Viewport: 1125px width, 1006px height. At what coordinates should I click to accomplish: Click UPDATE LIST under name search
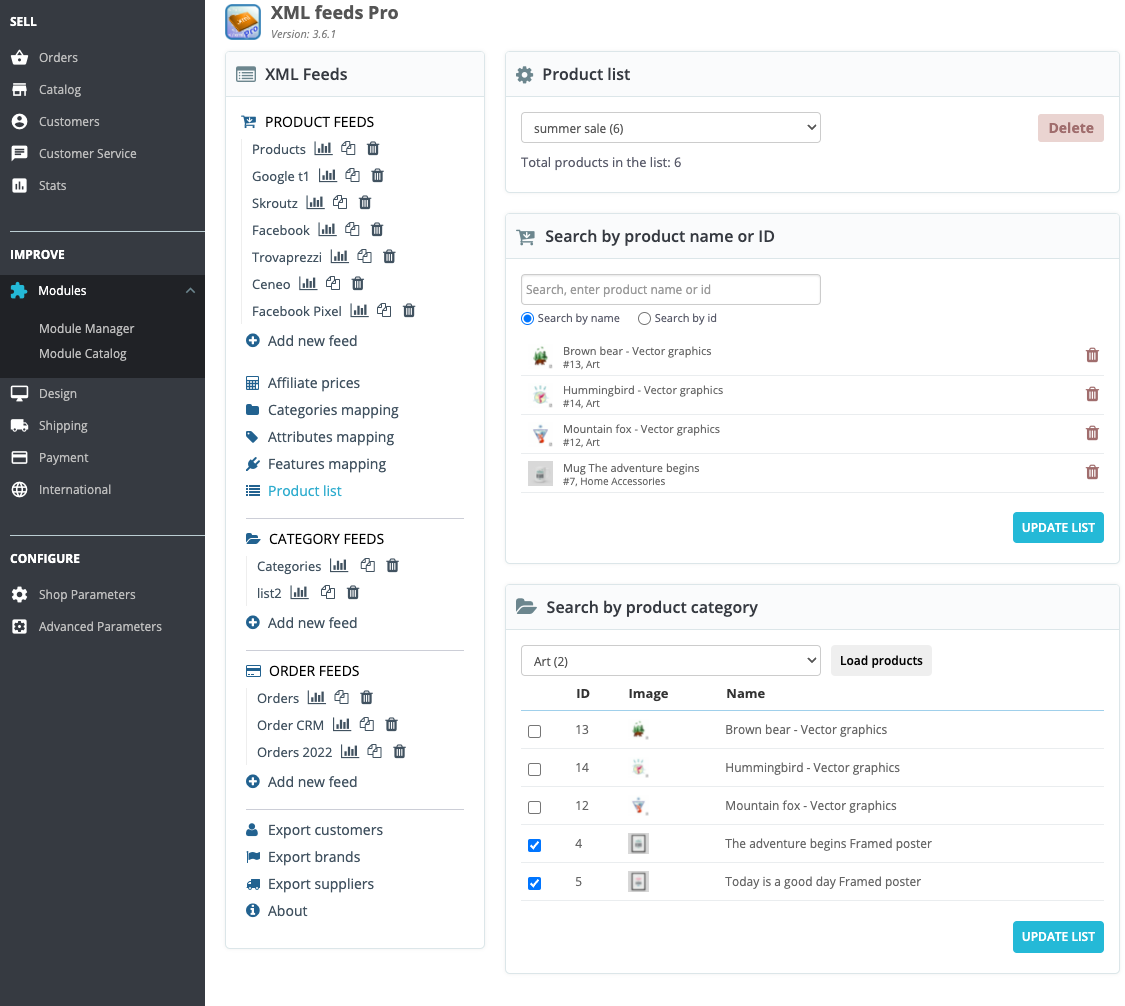1058,527
